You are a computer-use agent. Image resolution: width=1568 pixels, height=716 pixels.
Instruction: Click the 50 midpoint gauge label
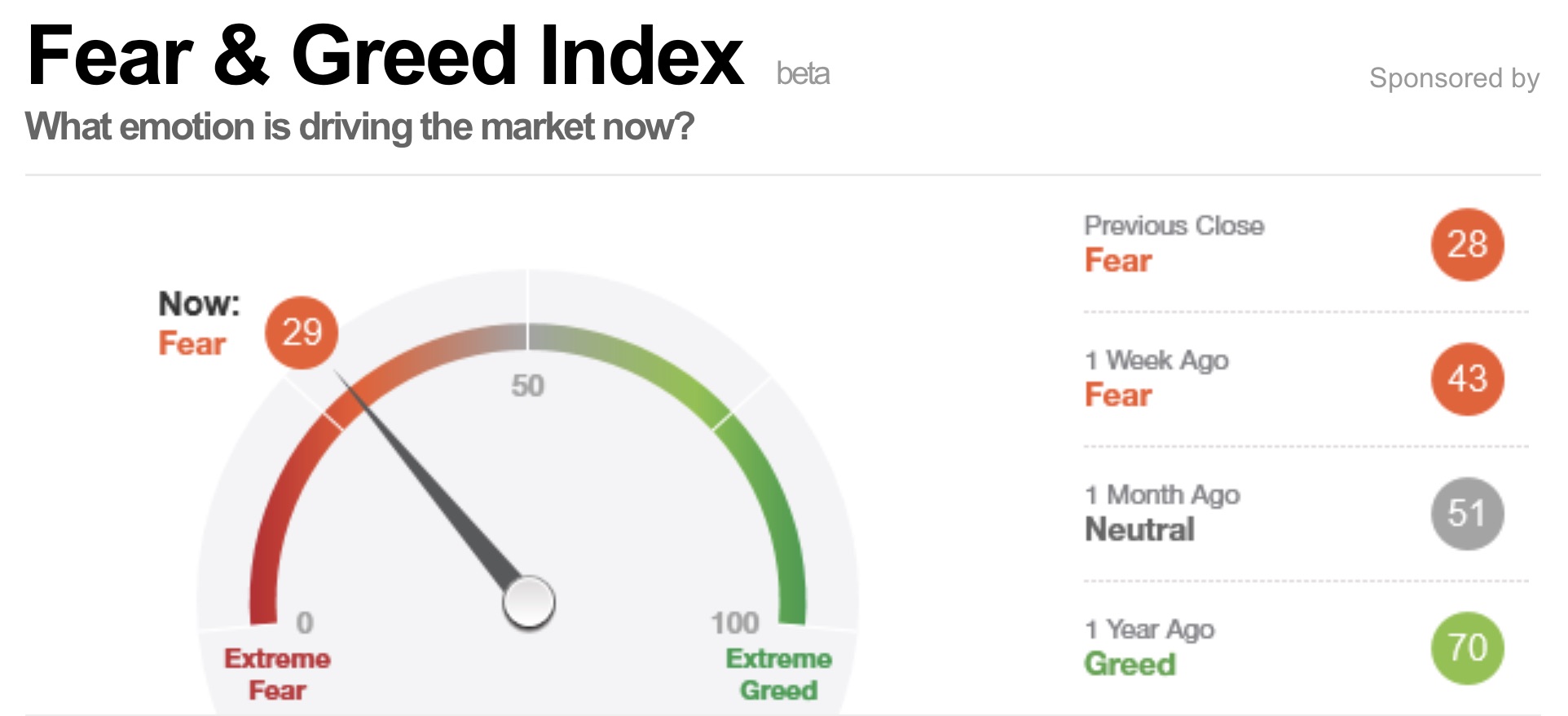[x=527, y=386]
